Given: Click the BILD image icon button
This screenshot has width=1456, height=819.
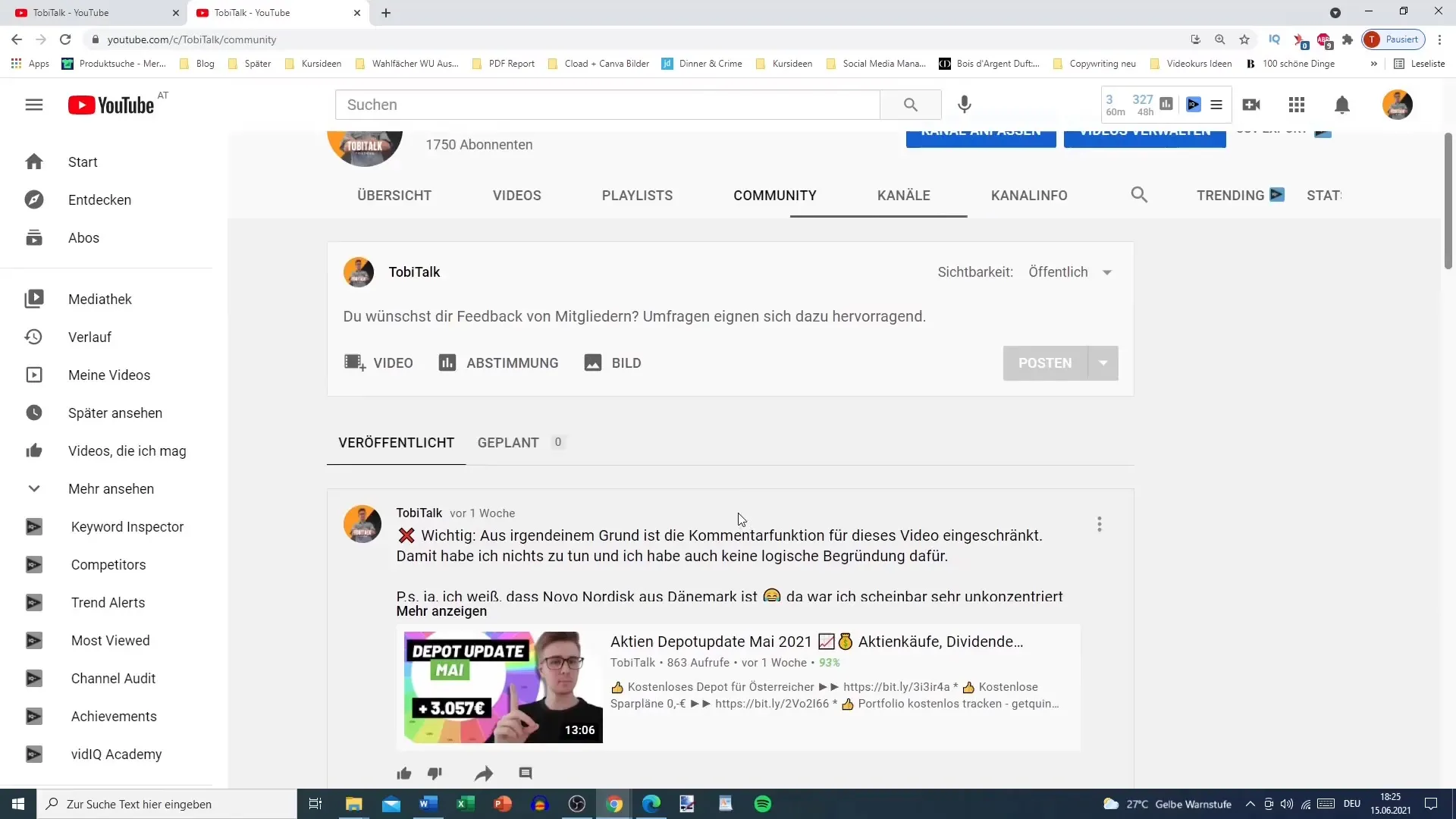Looking at the screenshot, I should coord(594,363).
